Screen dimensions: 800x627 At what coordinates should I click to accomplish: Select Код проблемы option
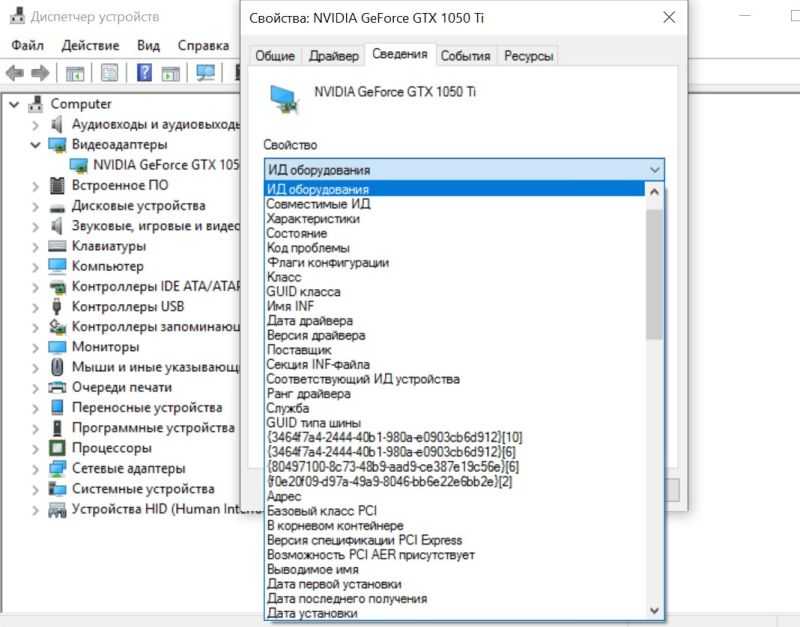click(x=308, y=248)
